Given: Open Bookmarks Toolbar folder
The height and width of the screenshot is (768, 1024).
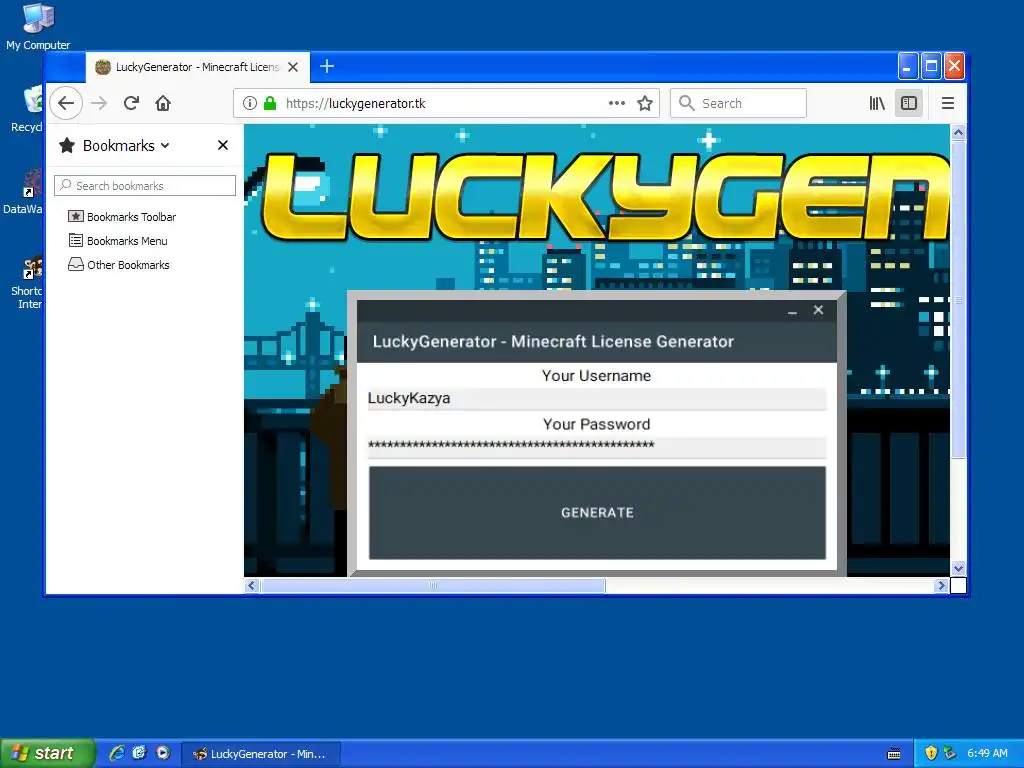Looking at the screenshot, I should (122, 217).
